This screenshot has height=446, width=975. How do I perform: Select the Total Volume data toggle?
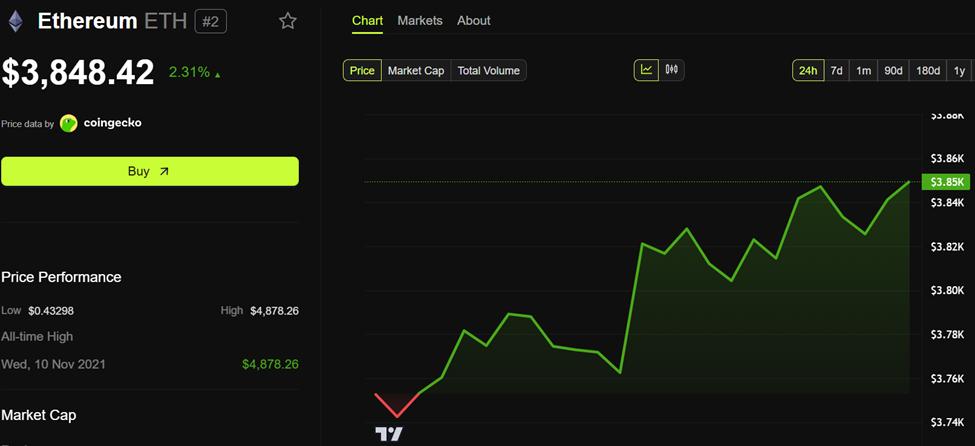(489, 70)
